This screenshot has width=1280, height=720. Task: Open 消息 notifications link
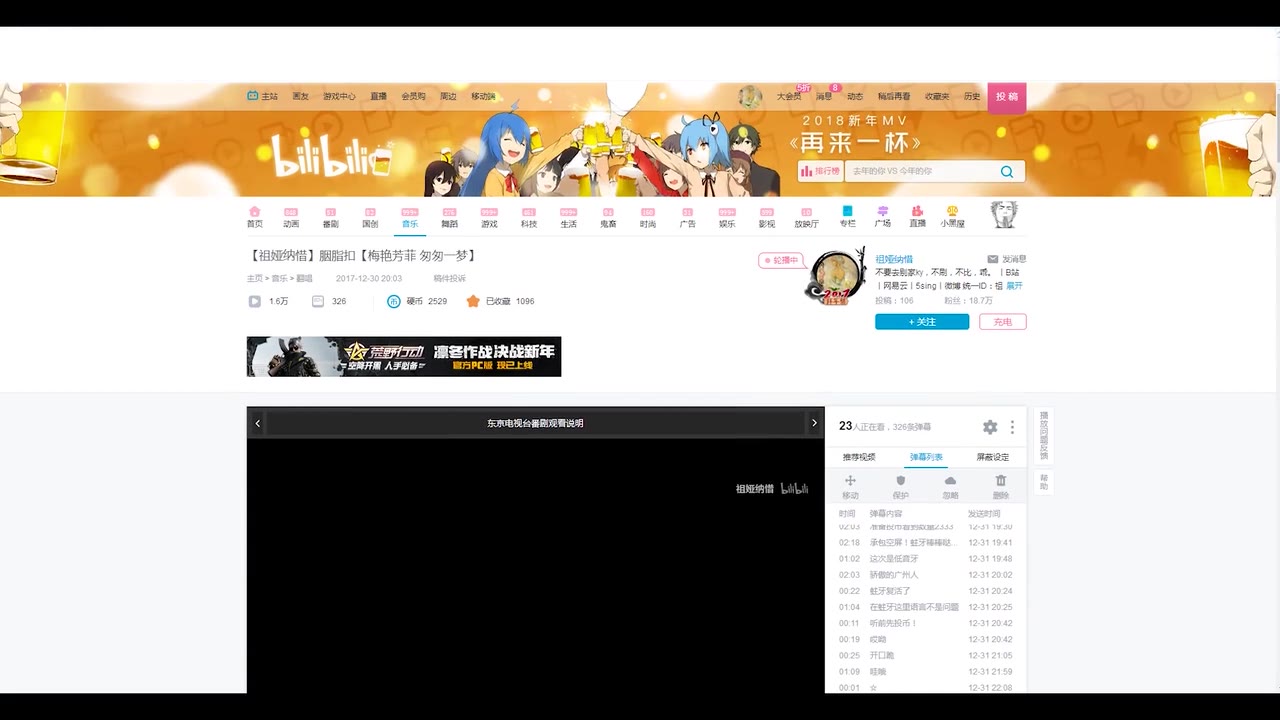pos(824,96)
